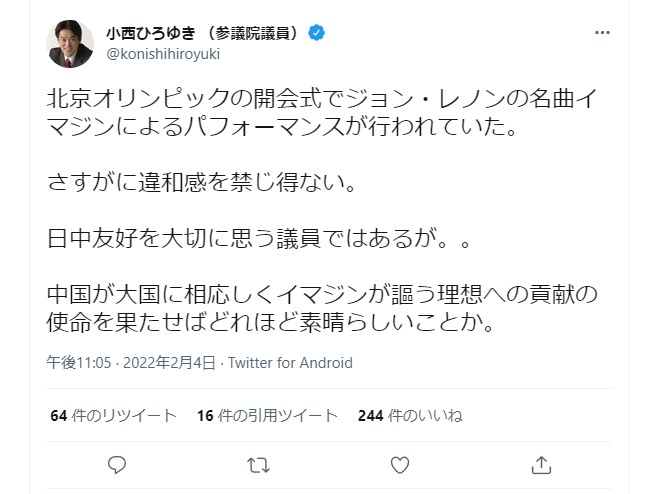
Task: Click the line さすがに違和感を禁じ得ない。
Action: point(202,184)
